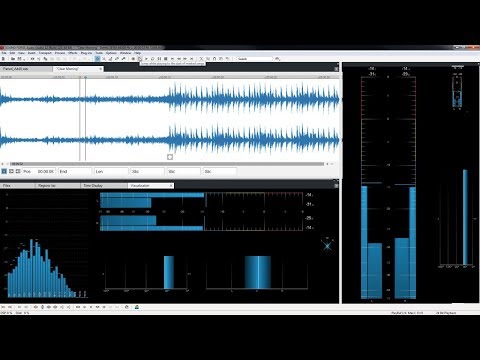Open the Tools menu
The image size is (480, 360).
[x=99, y=53]
